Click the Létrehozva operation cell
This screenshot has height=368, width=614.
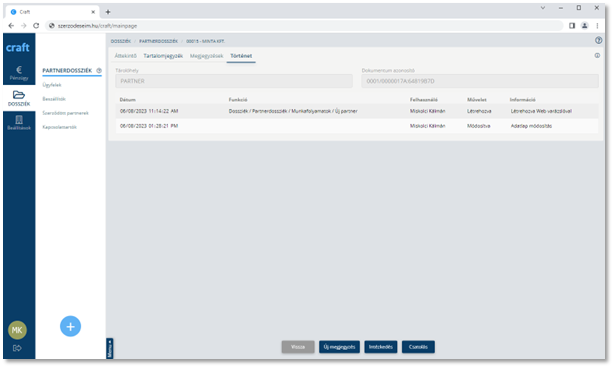click(479, 111)
